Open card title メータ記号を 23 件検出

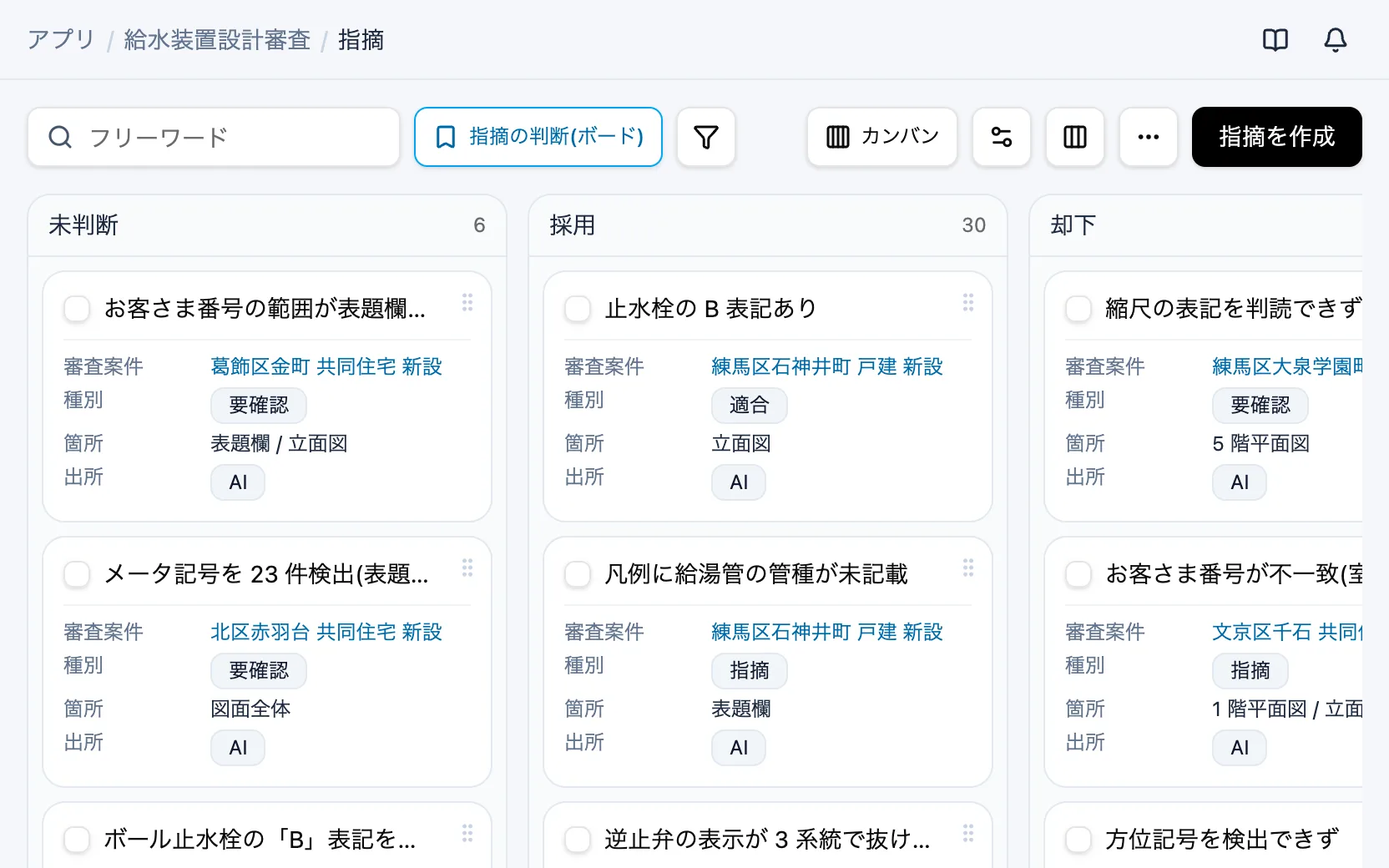pyautogui.click(x=266, y=574)
